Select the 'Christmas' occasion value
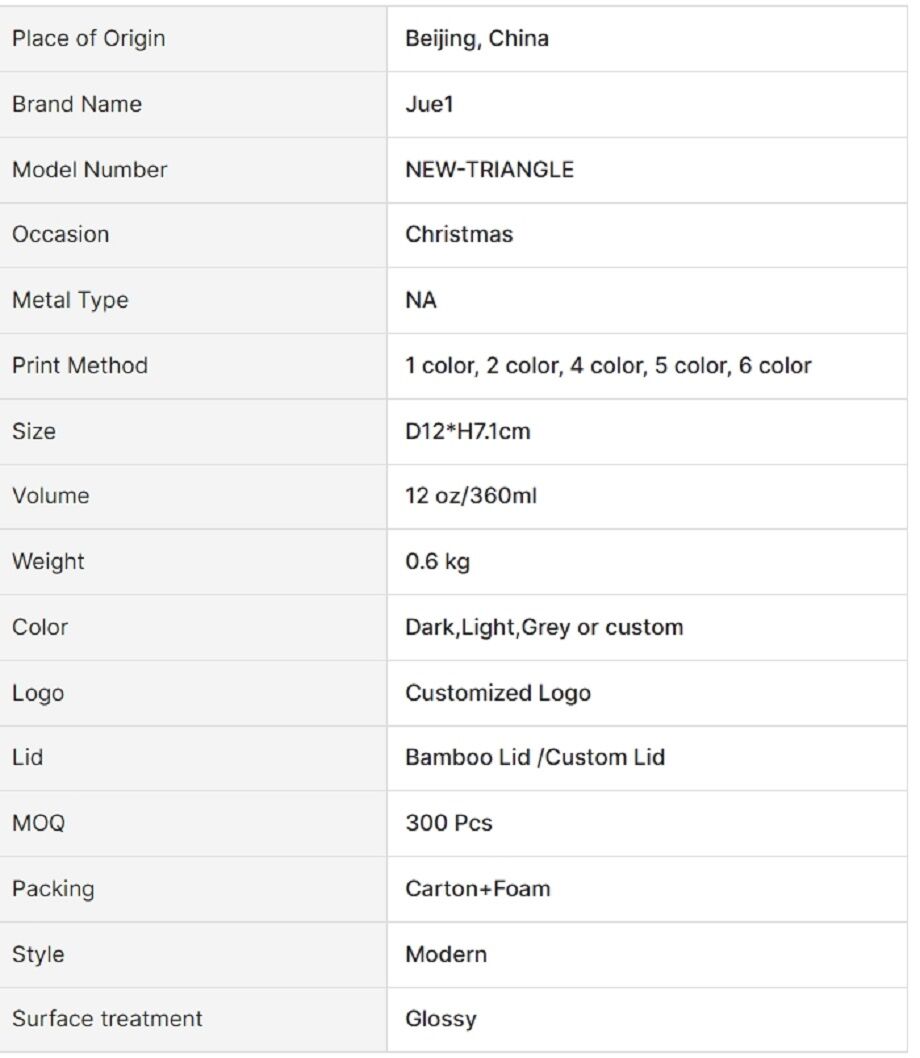920x1058 pixels. tap(459, 235)
